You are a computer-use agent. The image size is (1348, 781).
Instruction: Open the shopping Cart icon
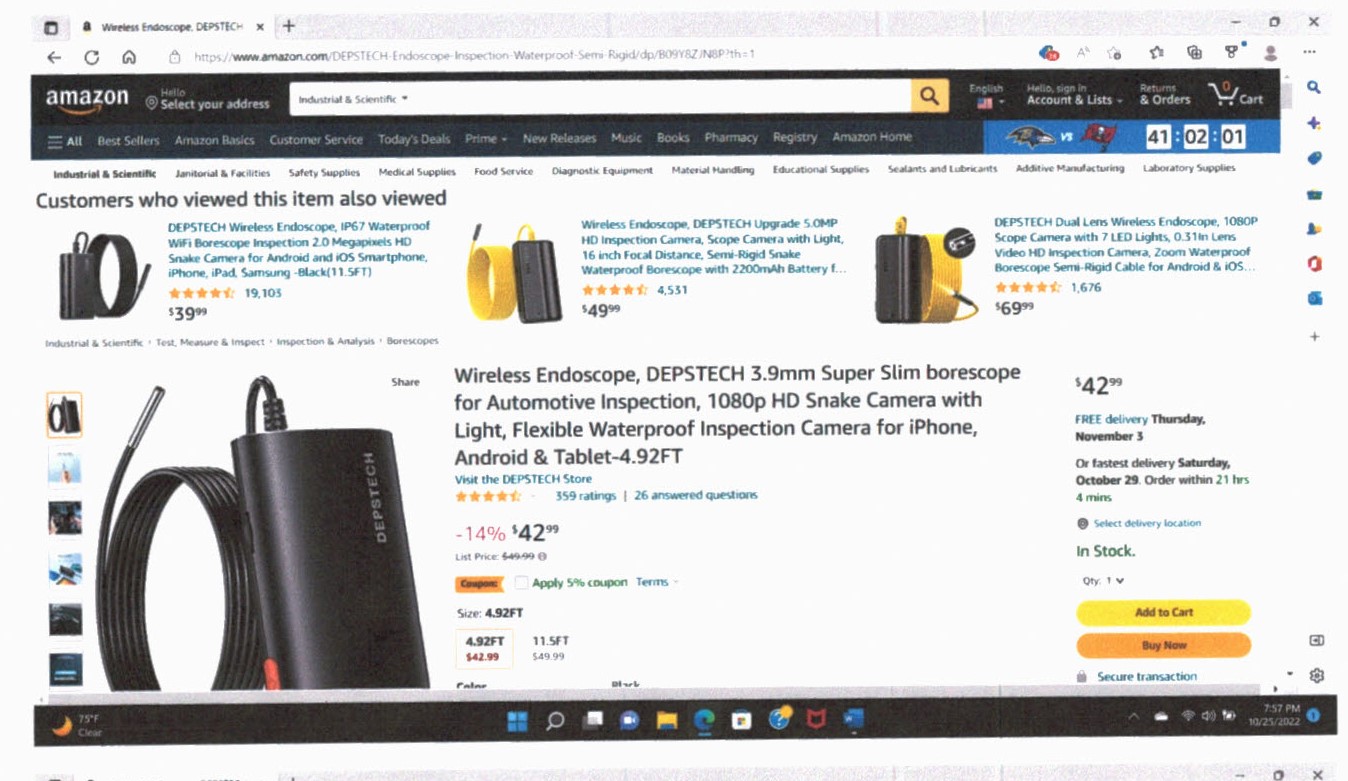[x=1237, y=96]
